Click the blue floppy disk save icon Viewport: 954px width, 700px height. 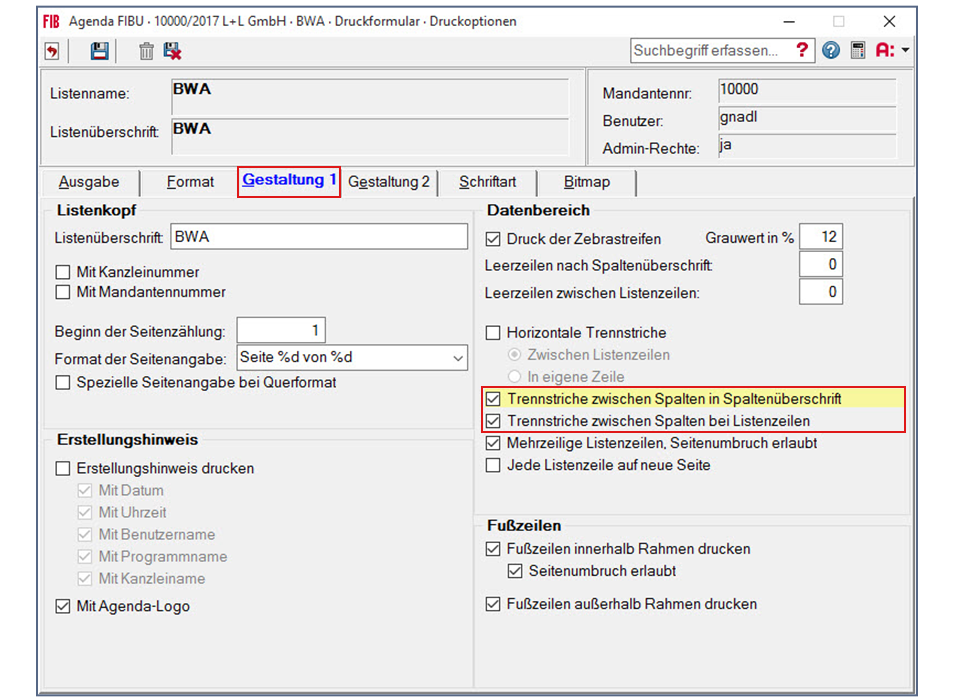coord(99,51)
